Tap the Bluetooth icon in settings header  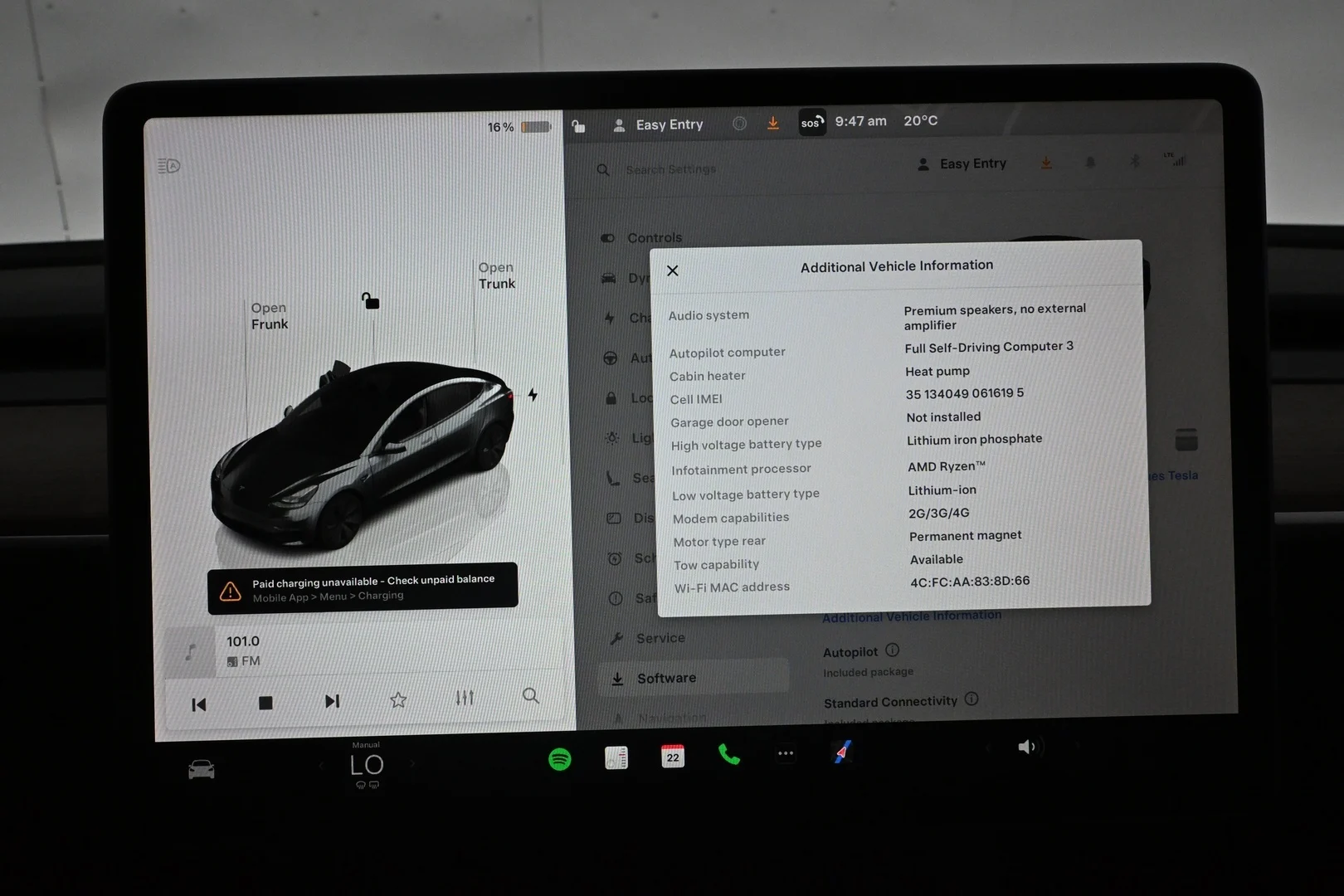pyautogui.click(x=1135, y=160)
